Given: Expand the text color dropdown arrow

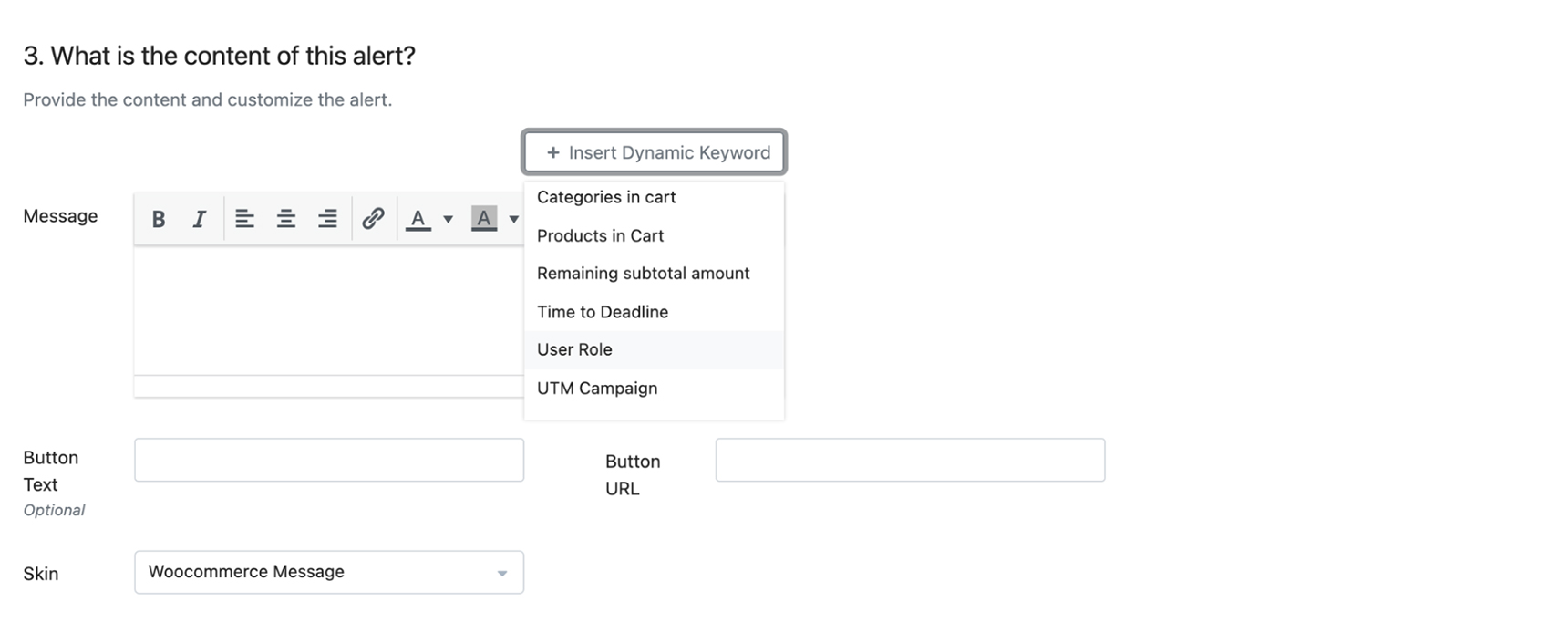Looking at the screenshot, I should click(x=448, y=219).
